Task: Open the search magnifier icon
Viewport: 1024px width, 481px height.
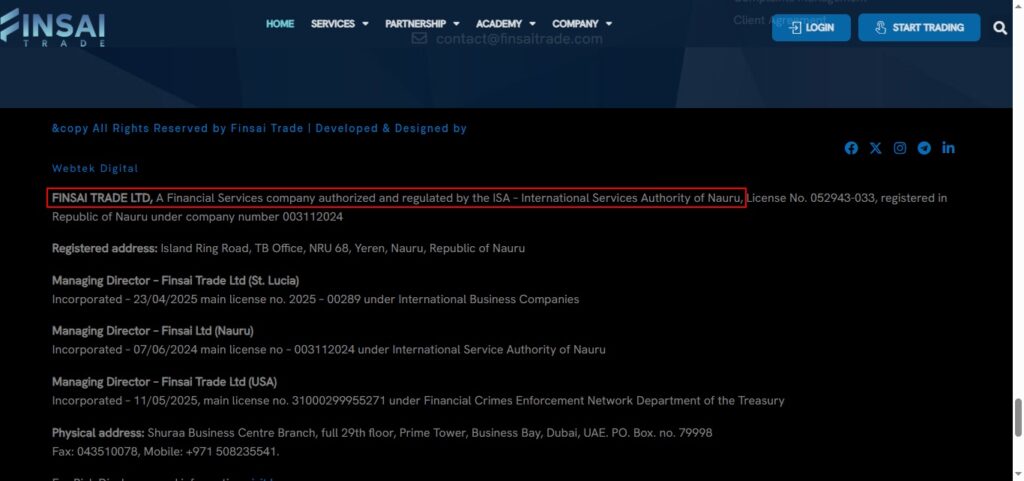Action: 1000,28
